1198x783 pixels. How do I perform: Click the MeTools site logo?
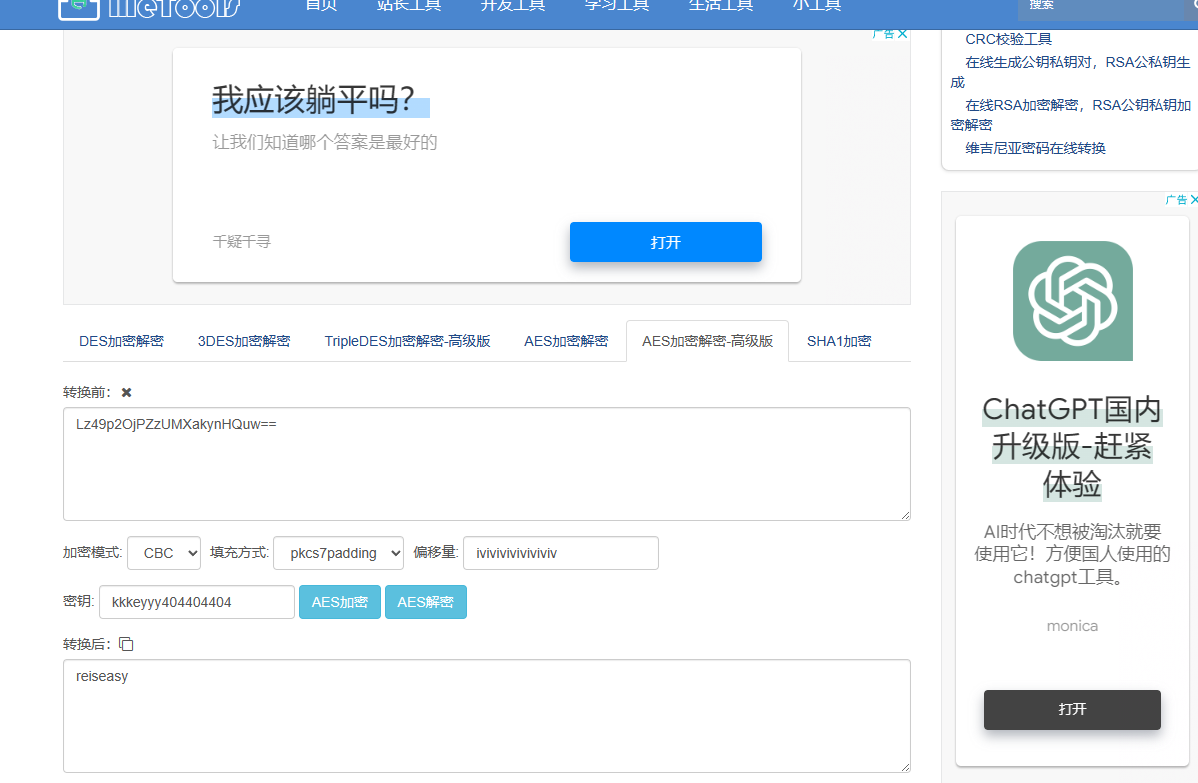click(x=150, y=6)
